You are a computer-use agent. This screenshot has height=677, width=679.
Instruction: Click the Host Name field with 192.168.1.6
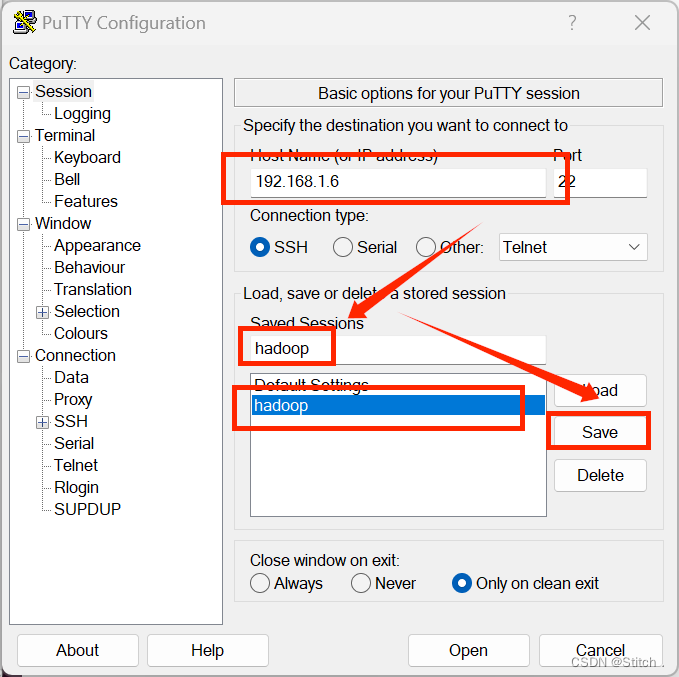pos(398,182)
